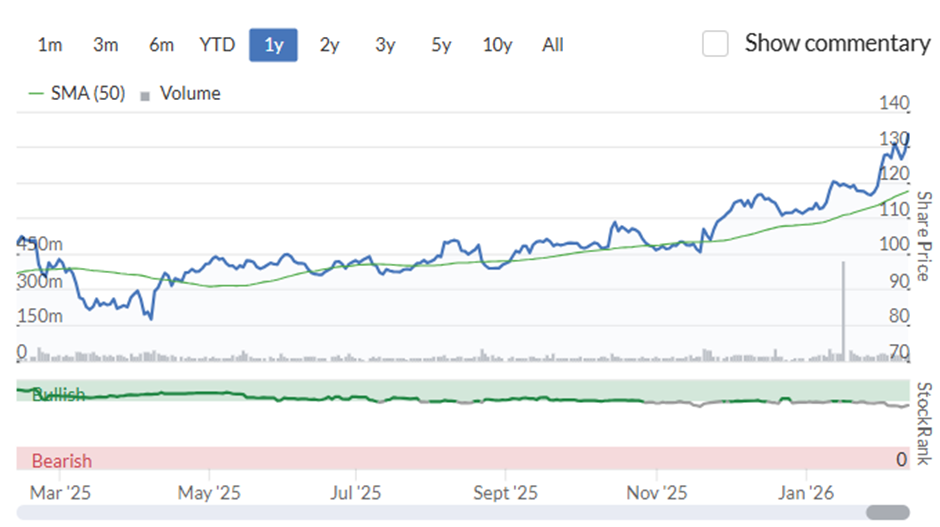Click the green SMA line legend icon
The image size is (940, 527).
point(36,94)
